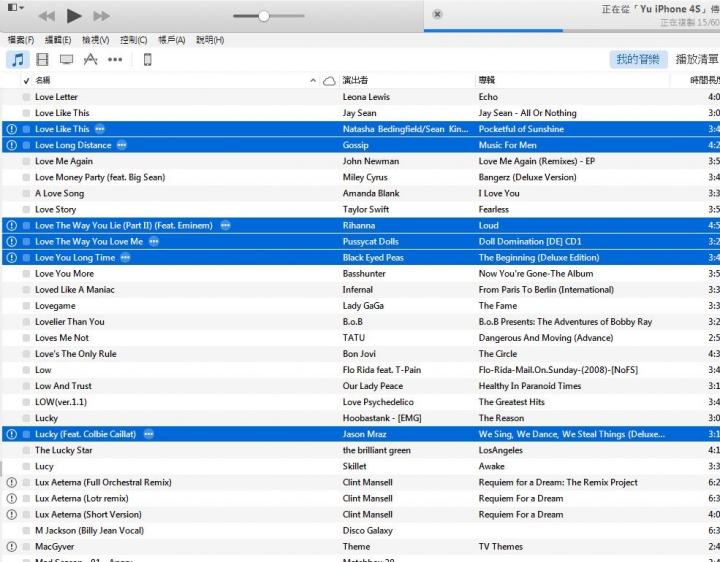720x562 pixels.
Task: Click warning icon beside Lucky (Feat. Colbie Caillat)
Action: pos(12,434)
